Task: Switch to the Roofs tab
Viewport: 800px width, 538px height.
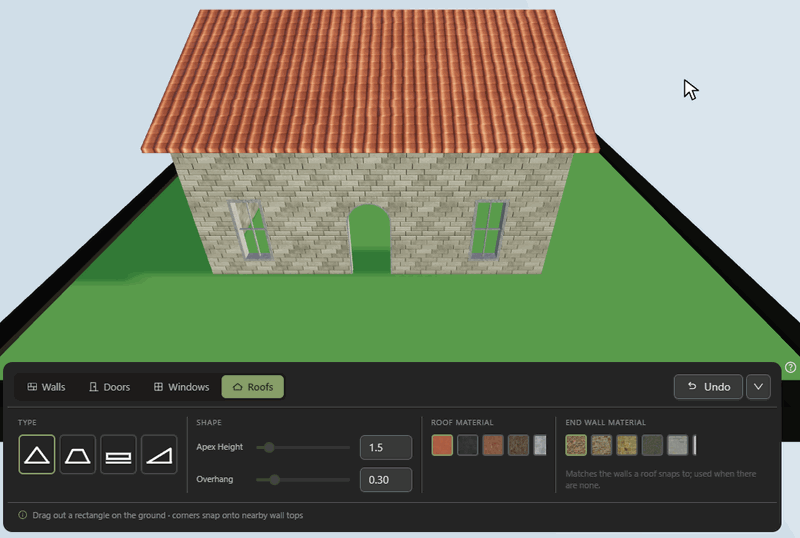Action: coord(253,387)
